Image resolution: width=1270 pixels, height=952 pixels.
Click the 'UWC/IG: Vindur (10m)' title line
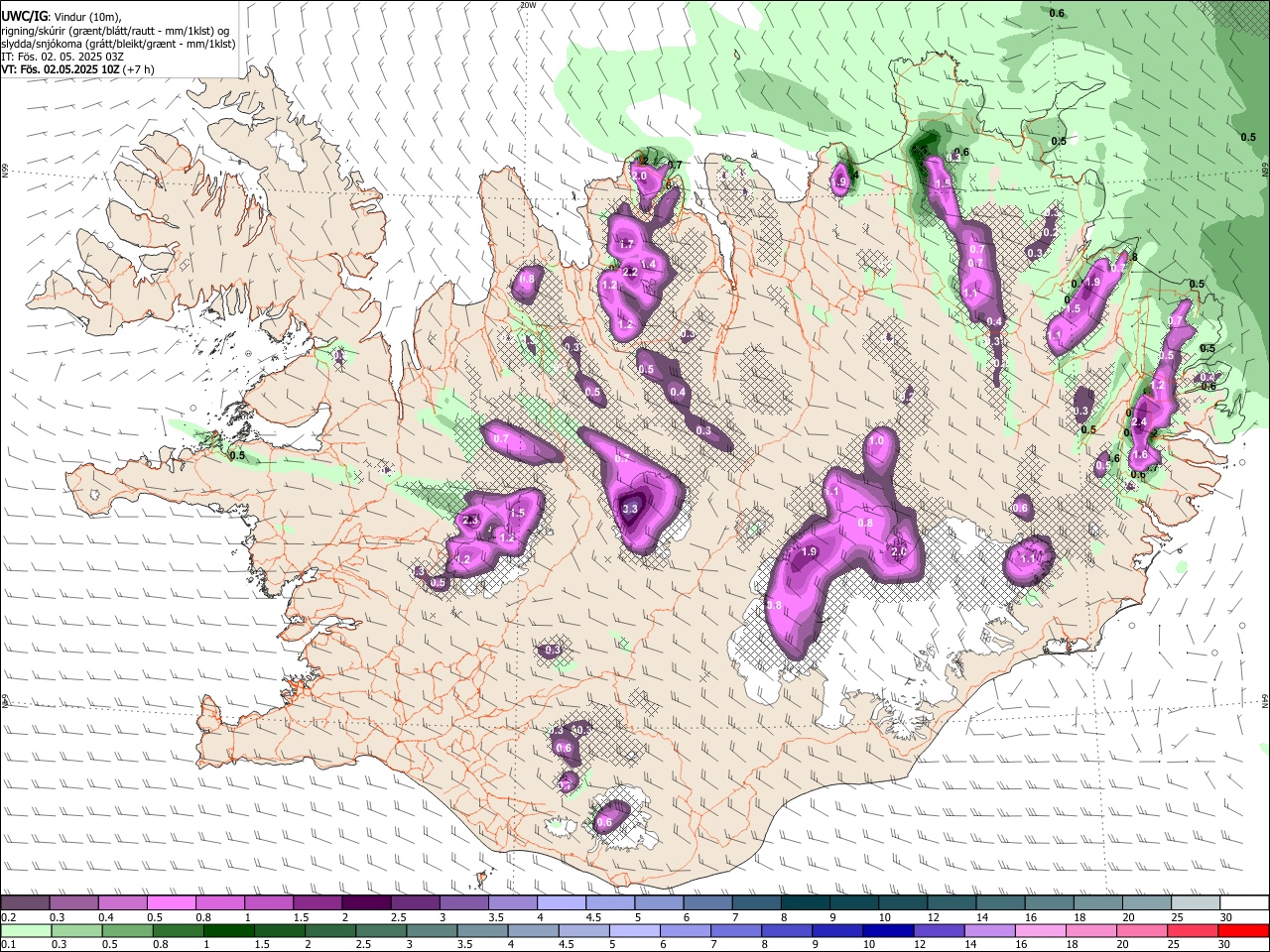coord(61,17)
